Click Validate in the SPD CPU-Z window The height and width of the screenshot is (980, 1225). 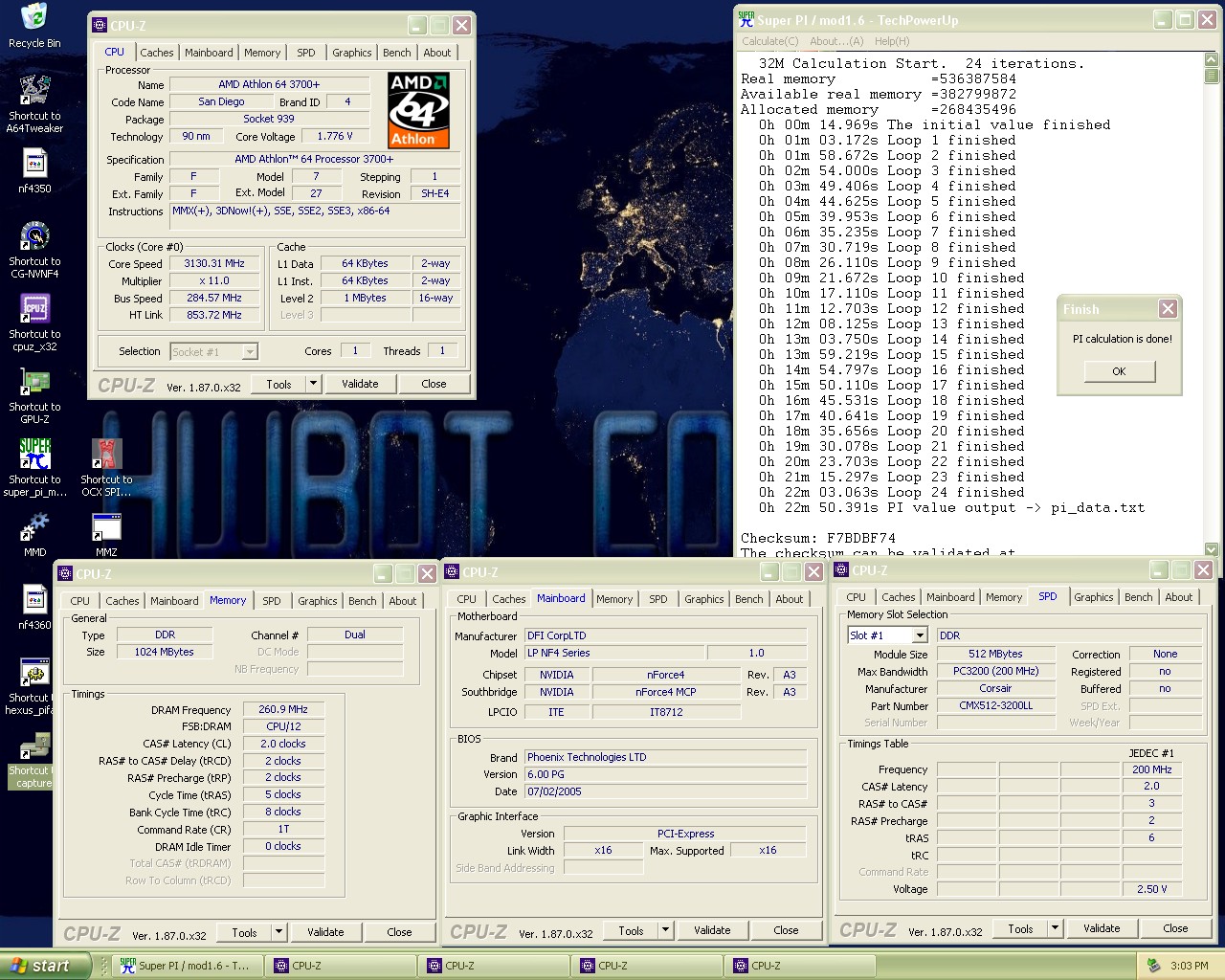1102,928
